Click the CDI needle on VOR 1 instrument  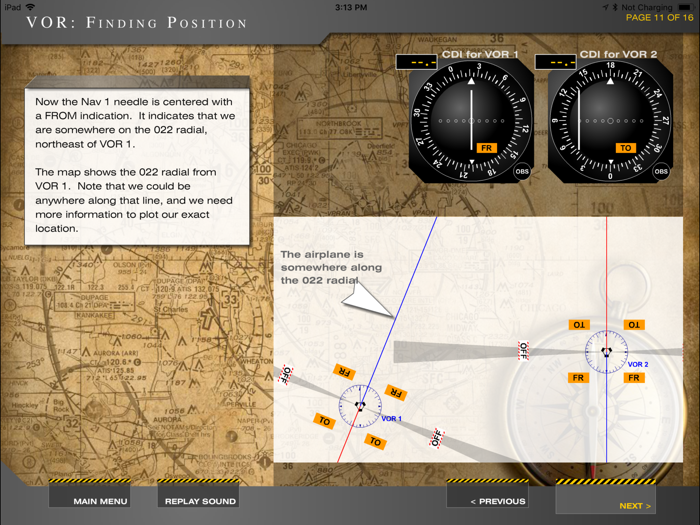471,120
